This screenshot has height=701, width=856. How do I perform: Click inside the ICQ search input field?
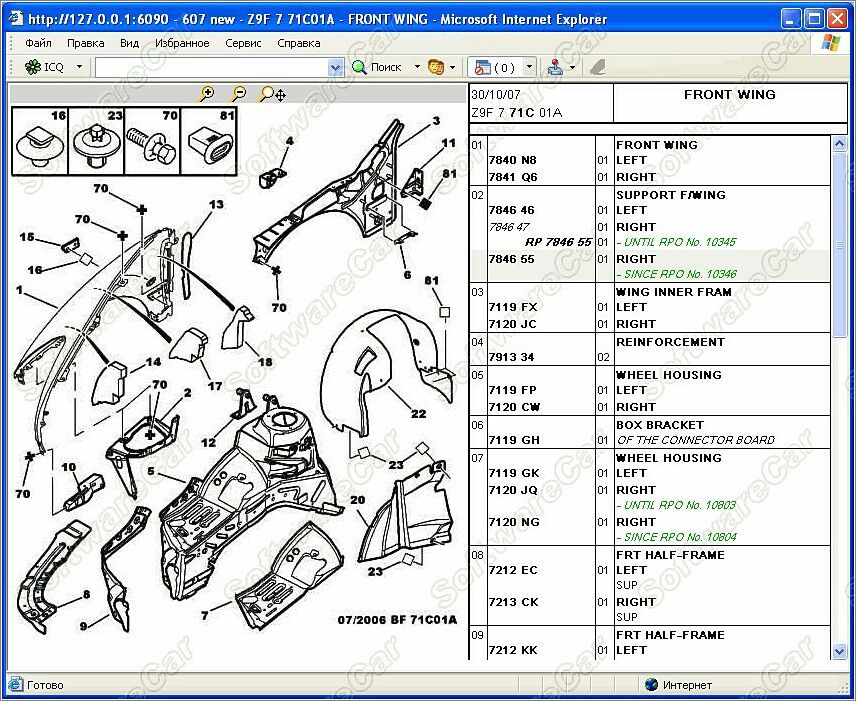pos(210,67)
